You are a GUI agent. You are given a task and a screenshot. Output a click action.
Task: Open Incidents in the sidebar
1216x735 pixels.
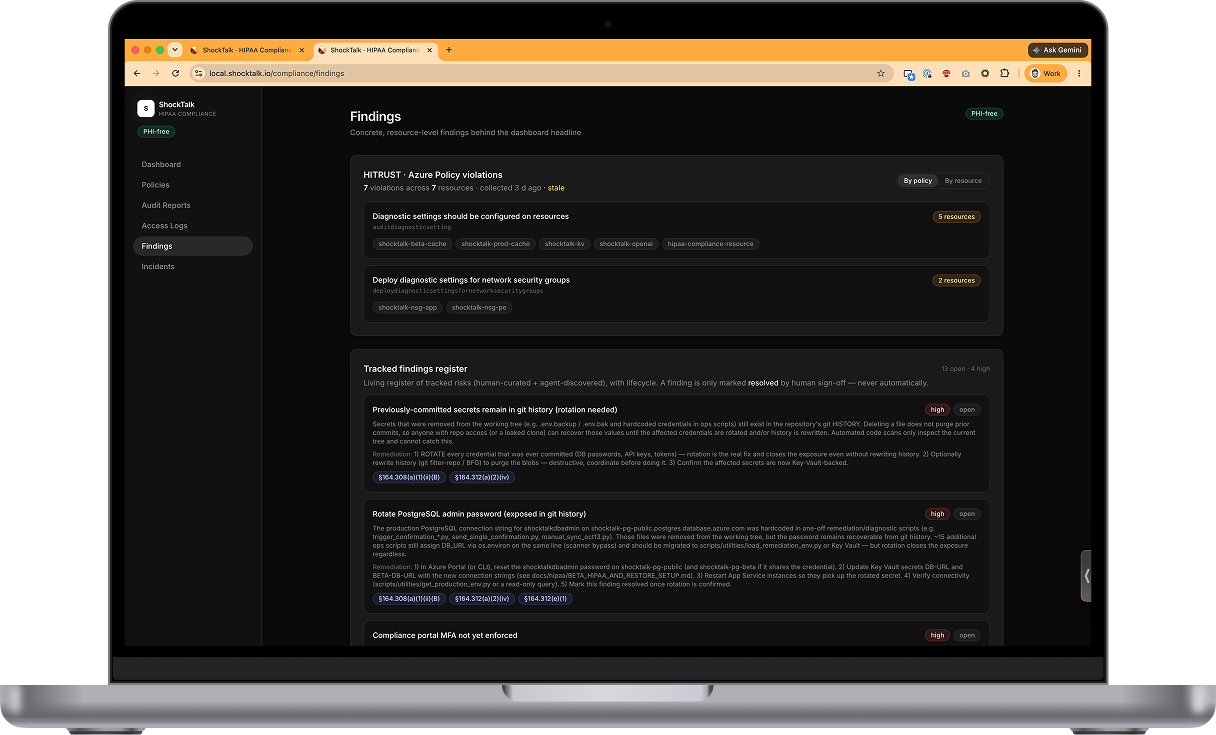(x=158, y=267)
